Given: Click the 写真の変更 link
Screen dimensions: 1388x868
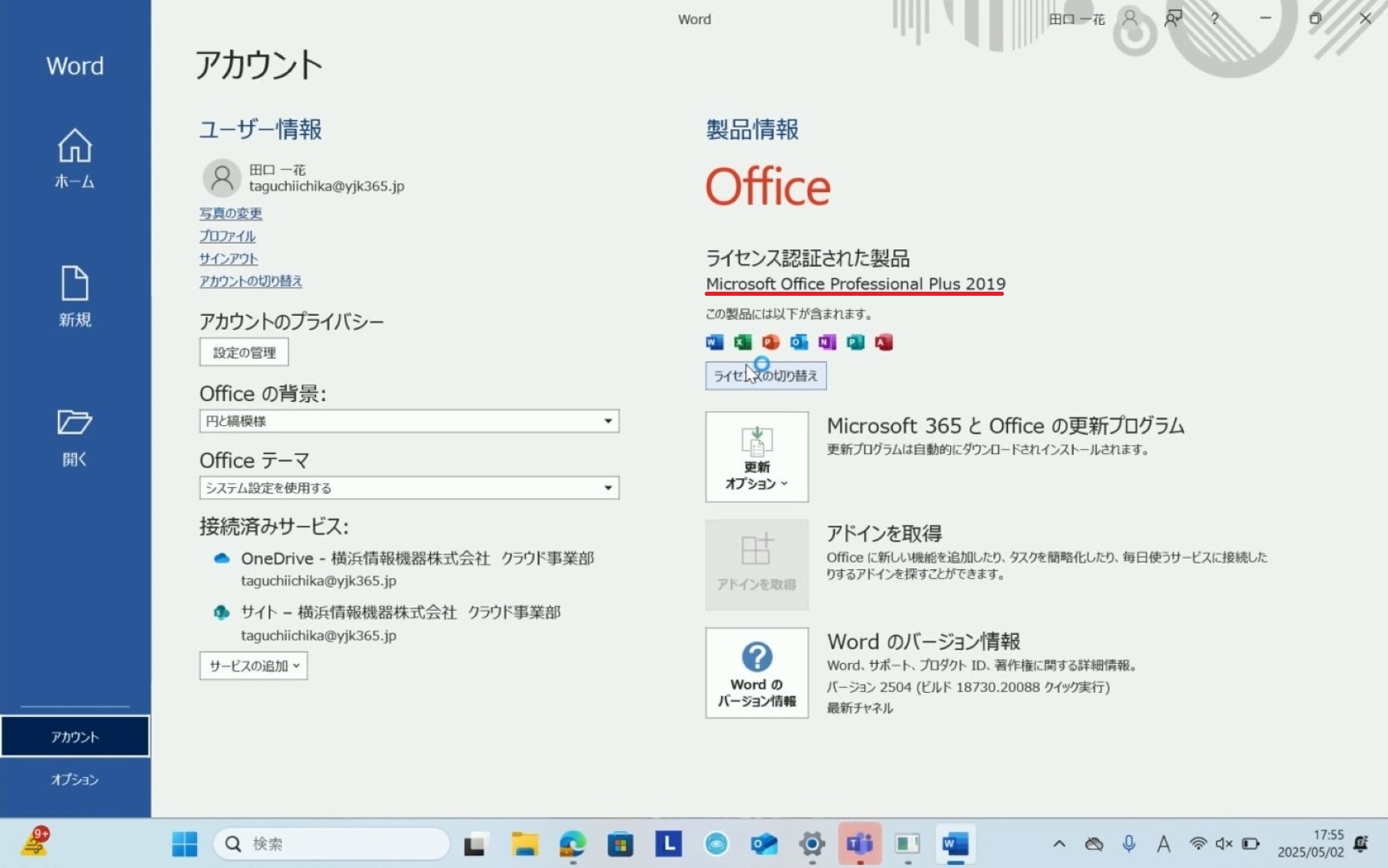Looking at the screenshot, I should tap(231, 214).
